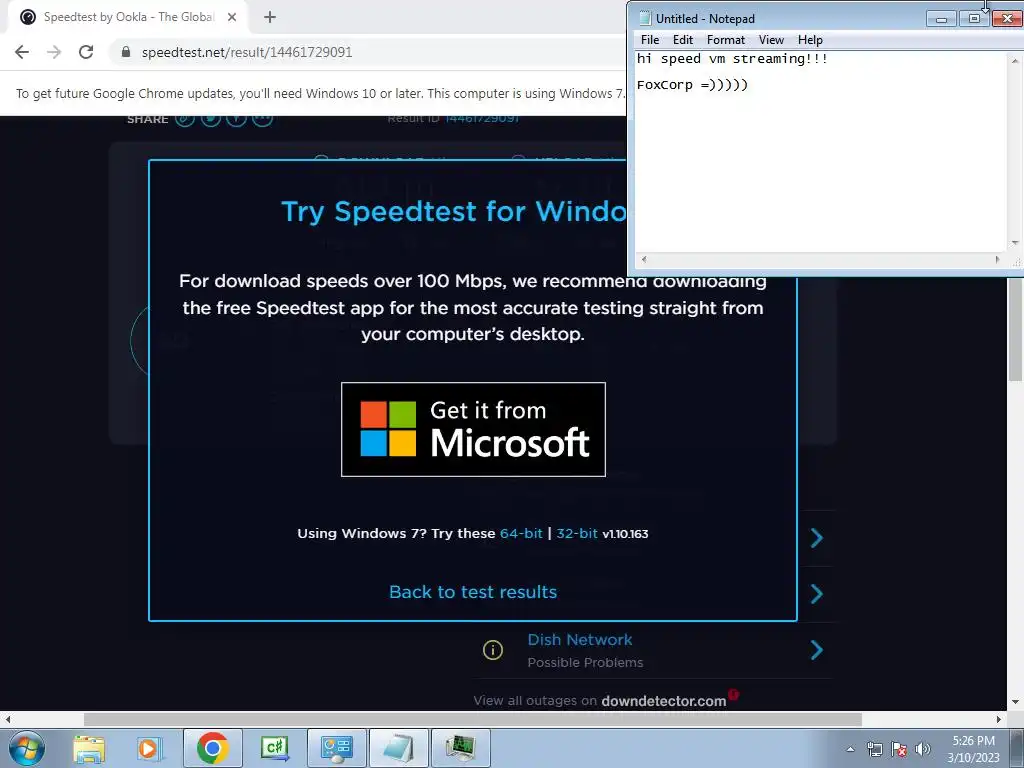
Task: Minimize the Notepad window
Action: (941, 19)
